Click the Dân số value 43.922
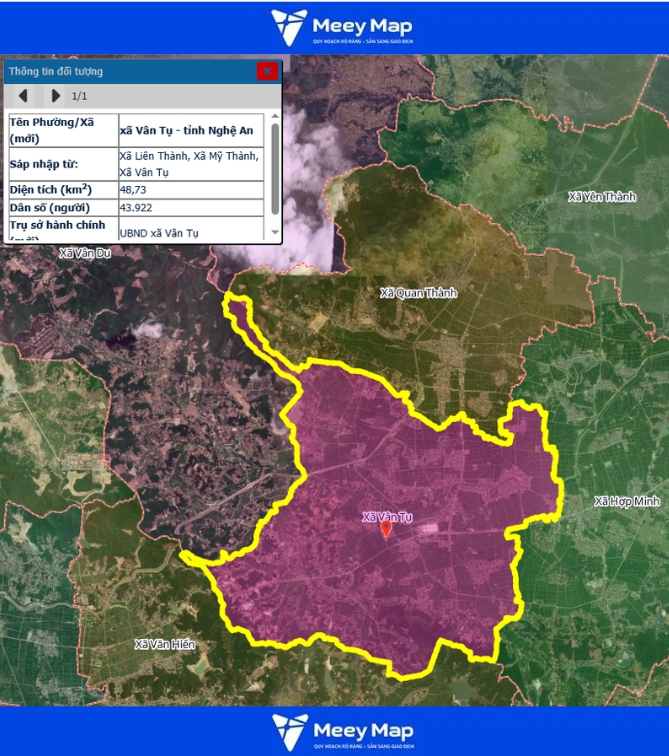 click(136, 207)
